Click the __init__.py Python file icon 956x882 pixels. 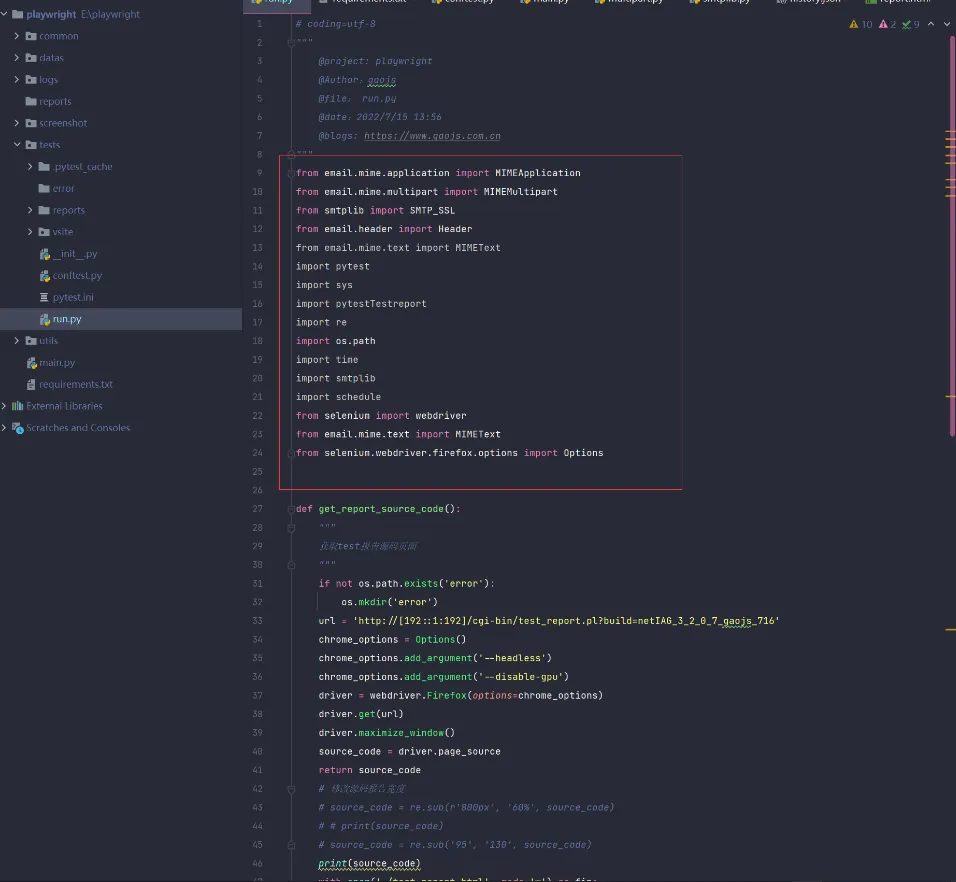[x=45, y=254]
